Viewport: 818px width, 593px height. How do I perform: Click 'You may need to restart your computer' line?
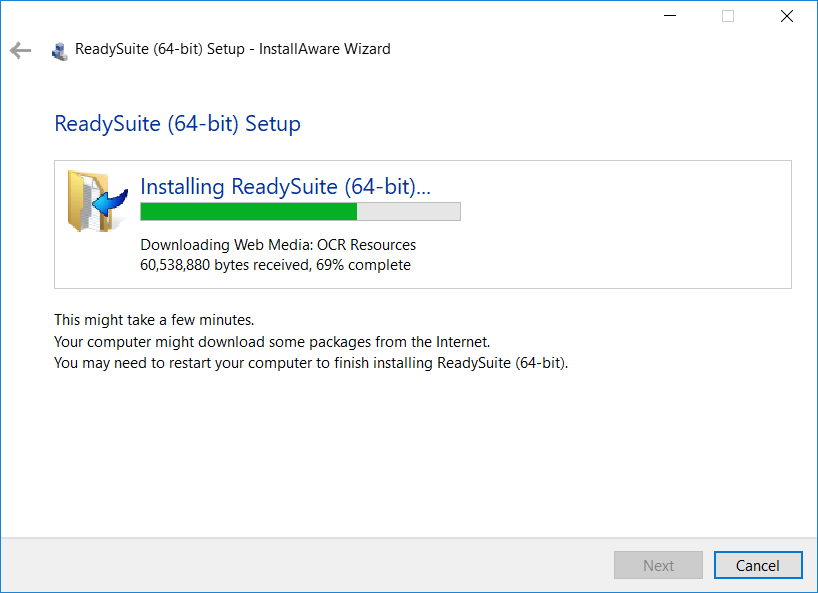click(x=311, y=363)
